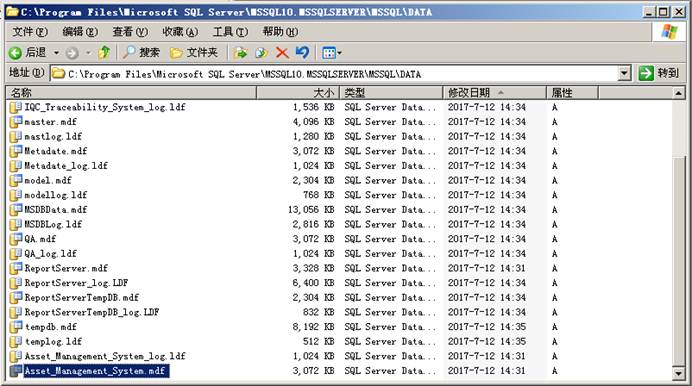Sort by the 名称 column header
Image resolution: width=692 pixels, height=386 pixels.
131,93
